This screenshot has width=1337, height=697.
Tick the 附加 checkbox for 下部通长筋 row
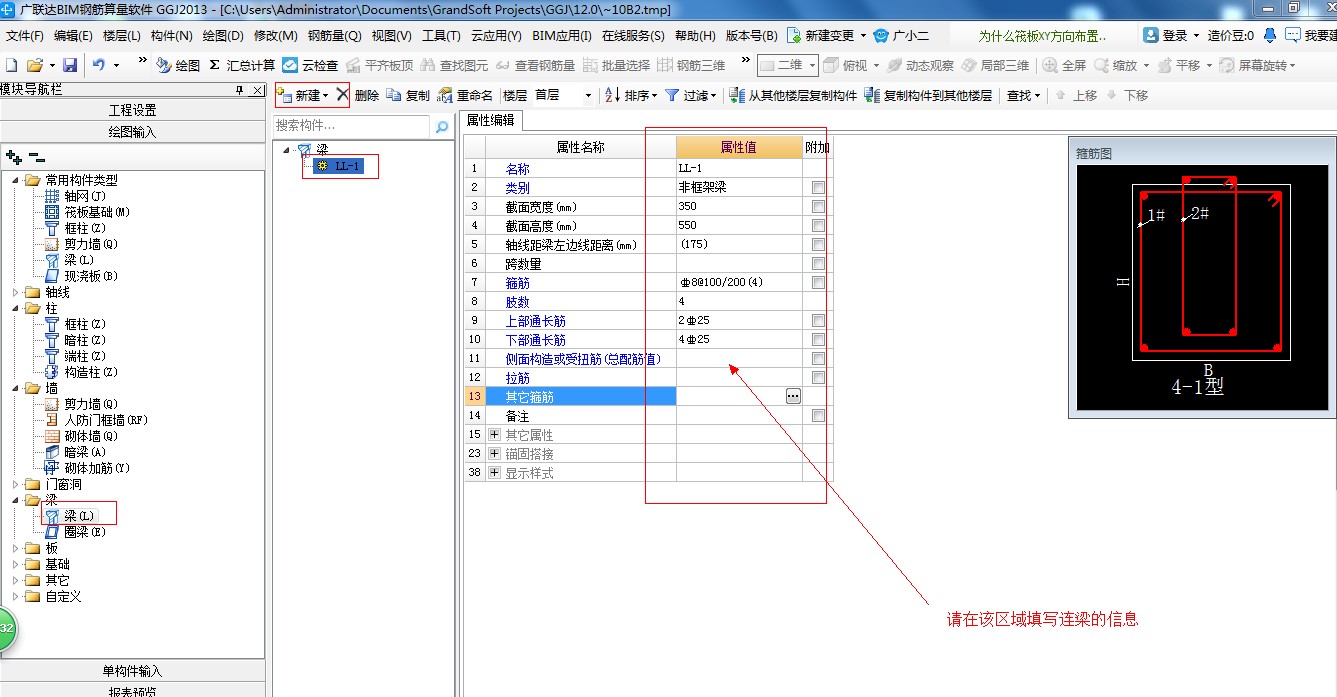819,340
